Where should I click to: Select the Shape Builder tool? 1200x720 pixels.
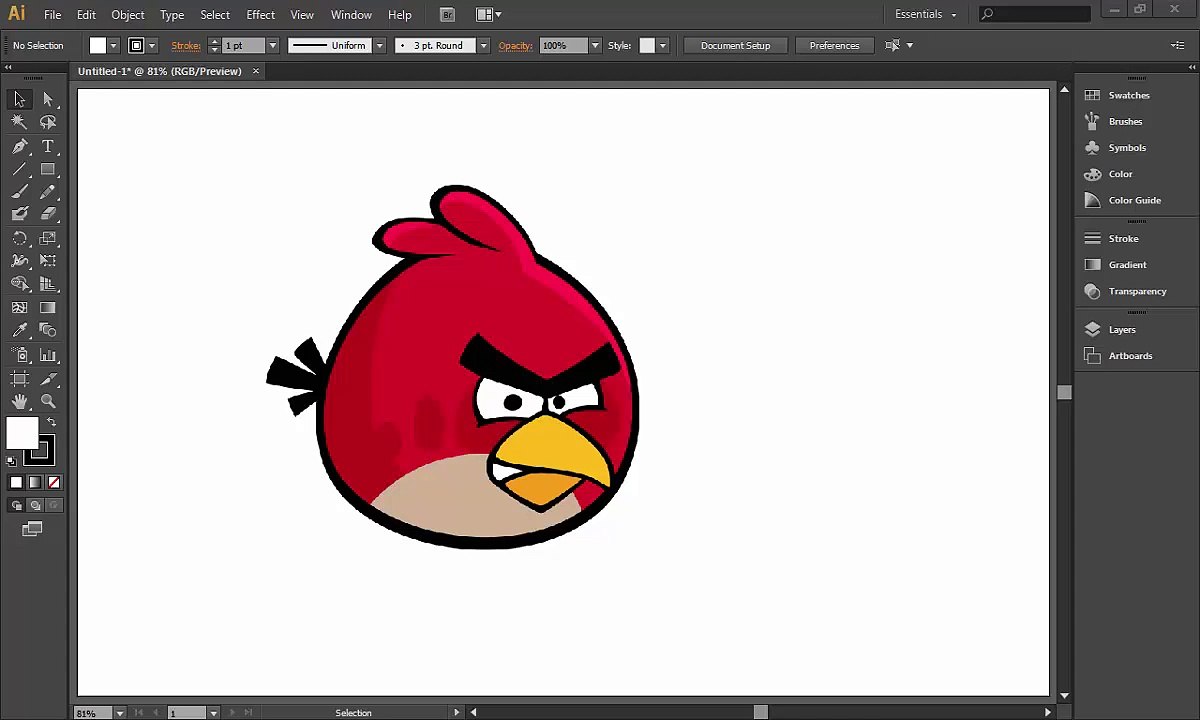[x=19, y=284]
